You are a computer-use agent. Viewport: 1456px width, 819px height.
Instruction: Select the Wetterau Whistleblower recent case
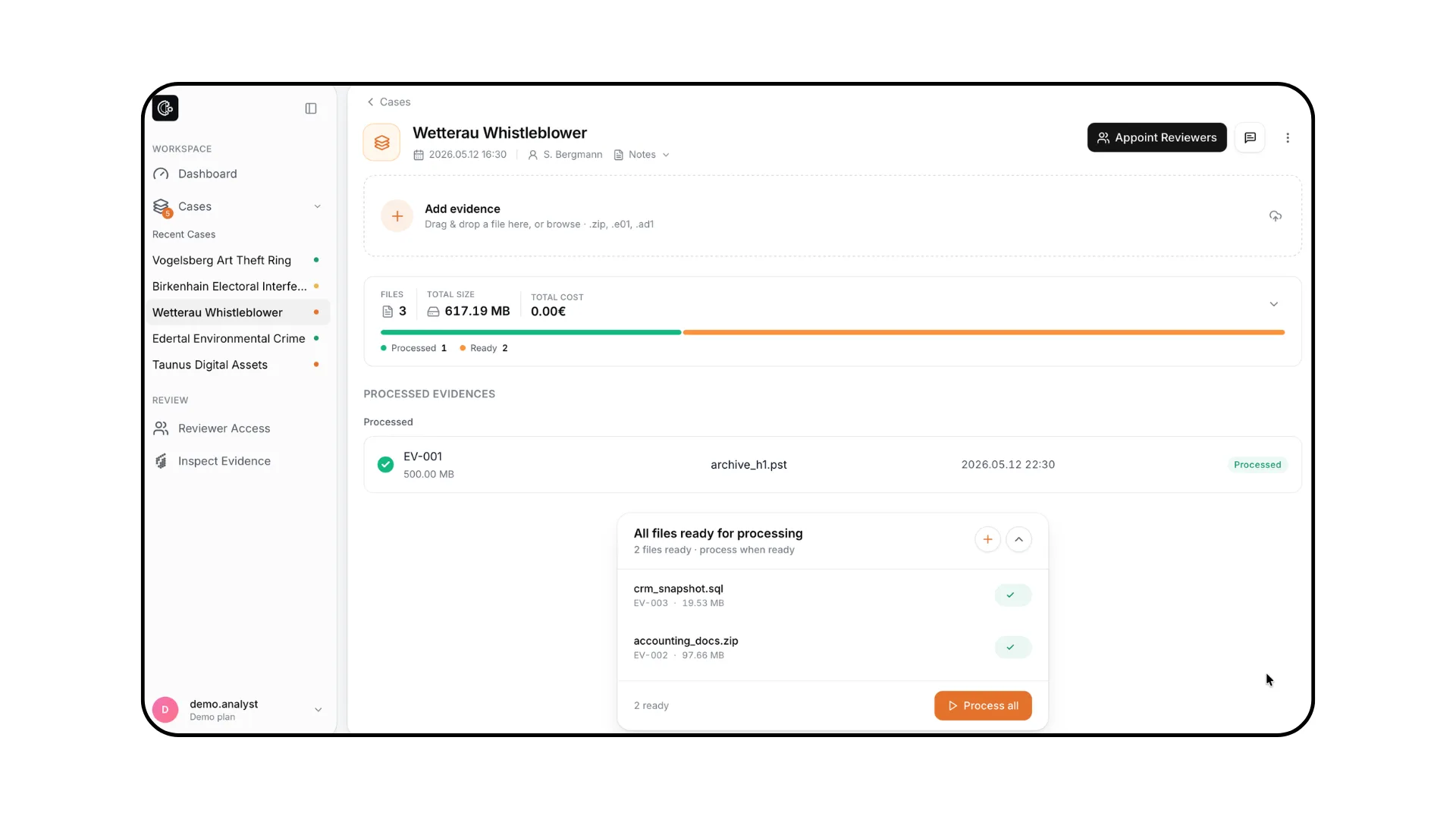[x=237, y=312]
